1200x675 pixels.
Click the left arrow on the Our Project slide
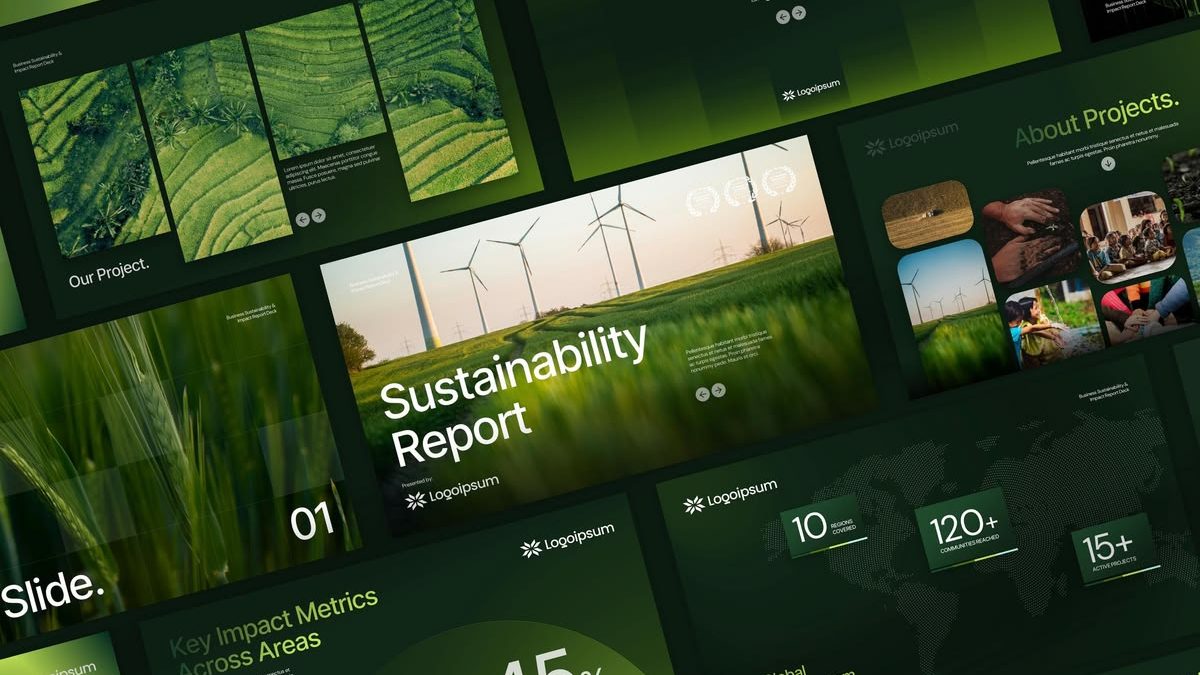(303, 218)
